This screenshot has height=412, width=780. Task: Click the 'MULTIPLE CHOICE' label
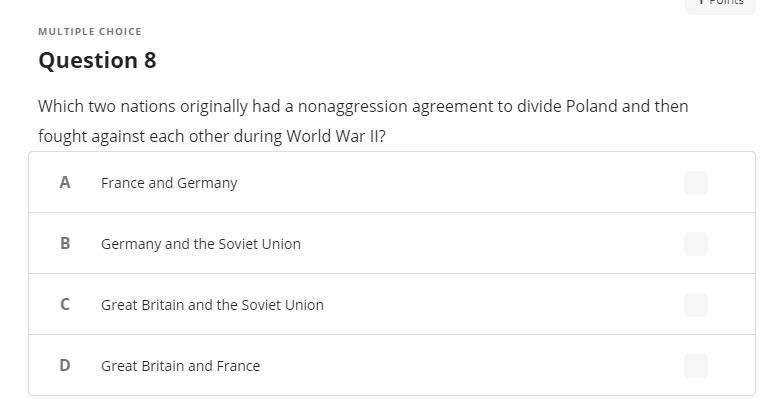point(90,32)
